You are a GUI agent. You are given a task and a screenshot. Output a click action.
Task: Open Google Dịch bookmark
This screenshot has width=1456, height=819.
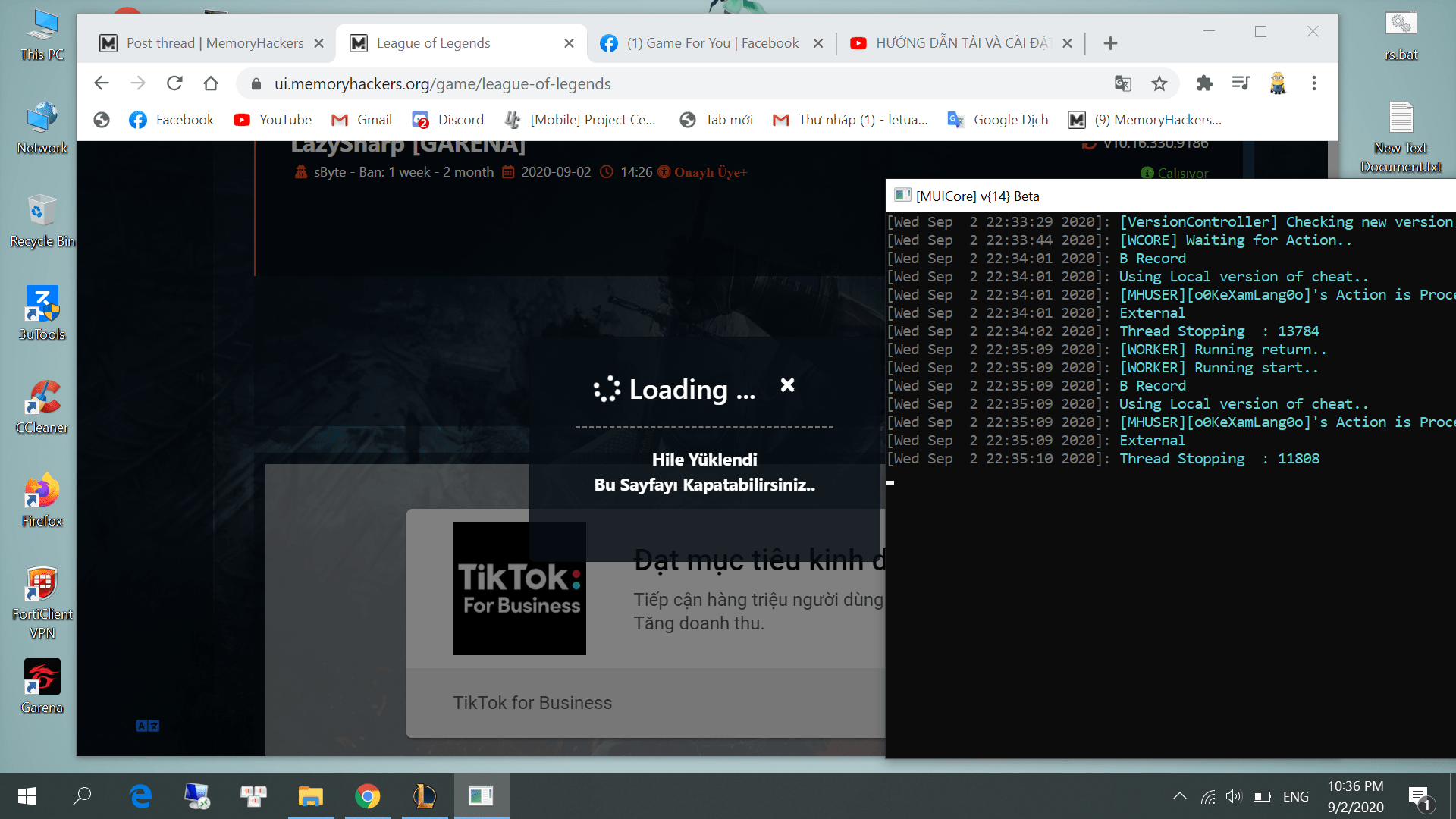click(x=998, y=120)
